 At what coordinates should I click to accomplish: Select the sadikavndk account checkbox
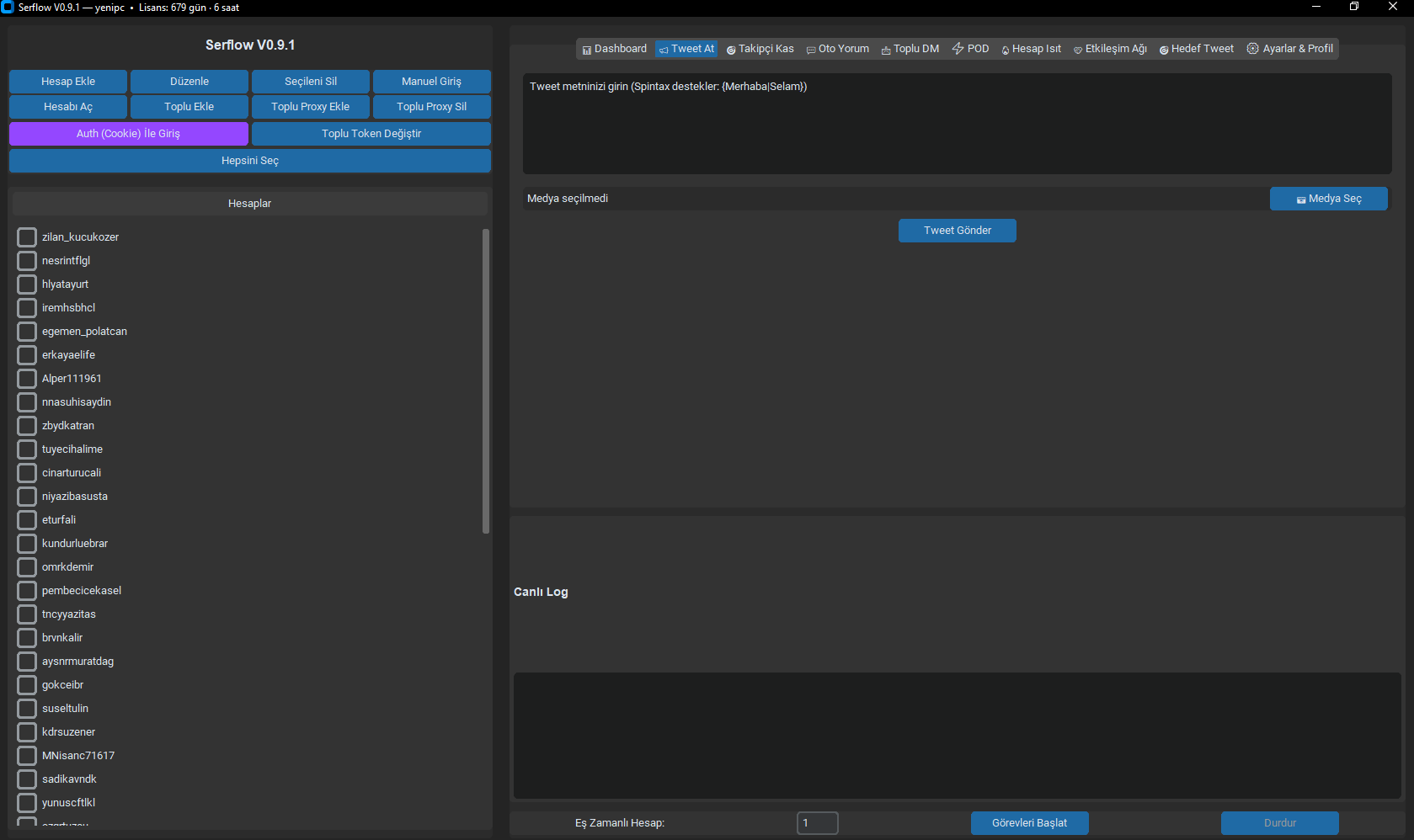click(27, 779)
